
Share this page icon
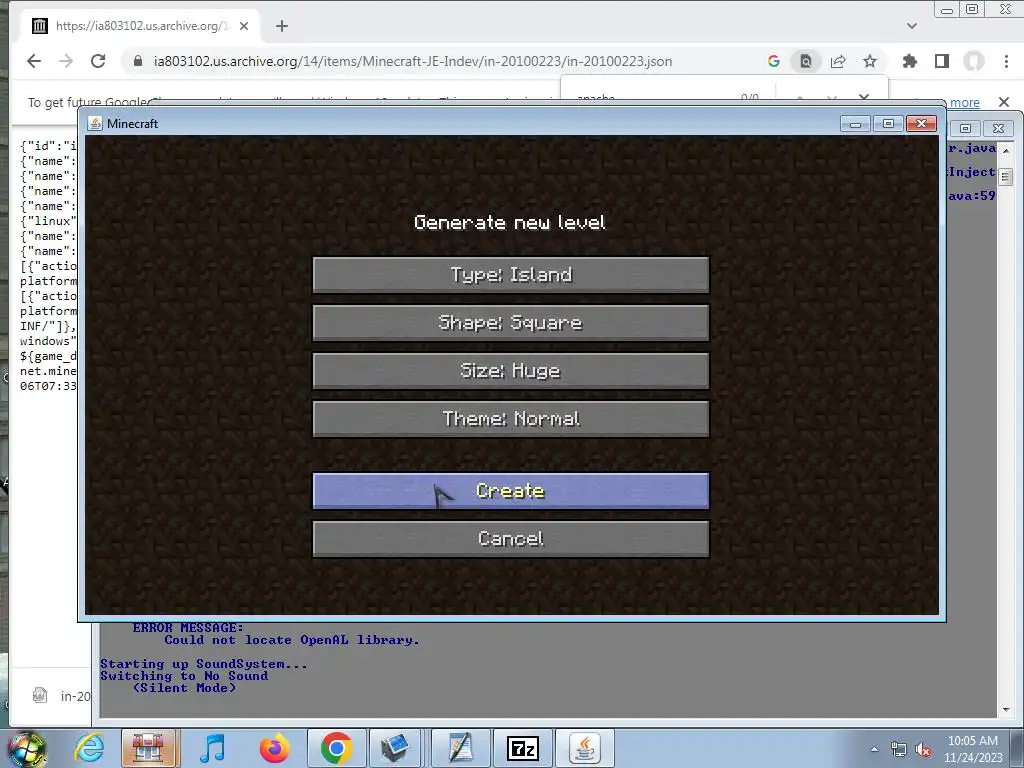838,61
